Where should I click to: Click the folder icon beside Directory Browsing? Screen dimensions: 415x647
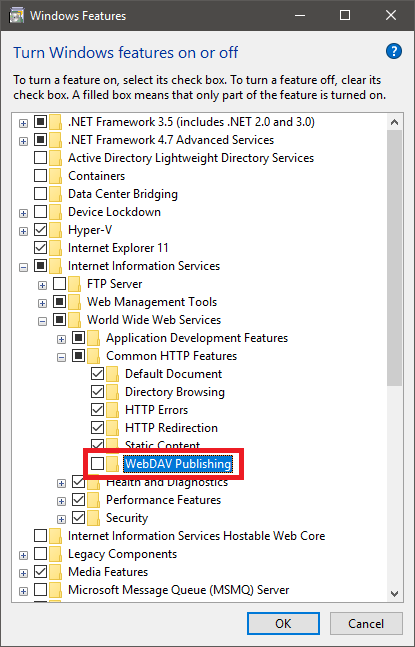pos(112,392)
